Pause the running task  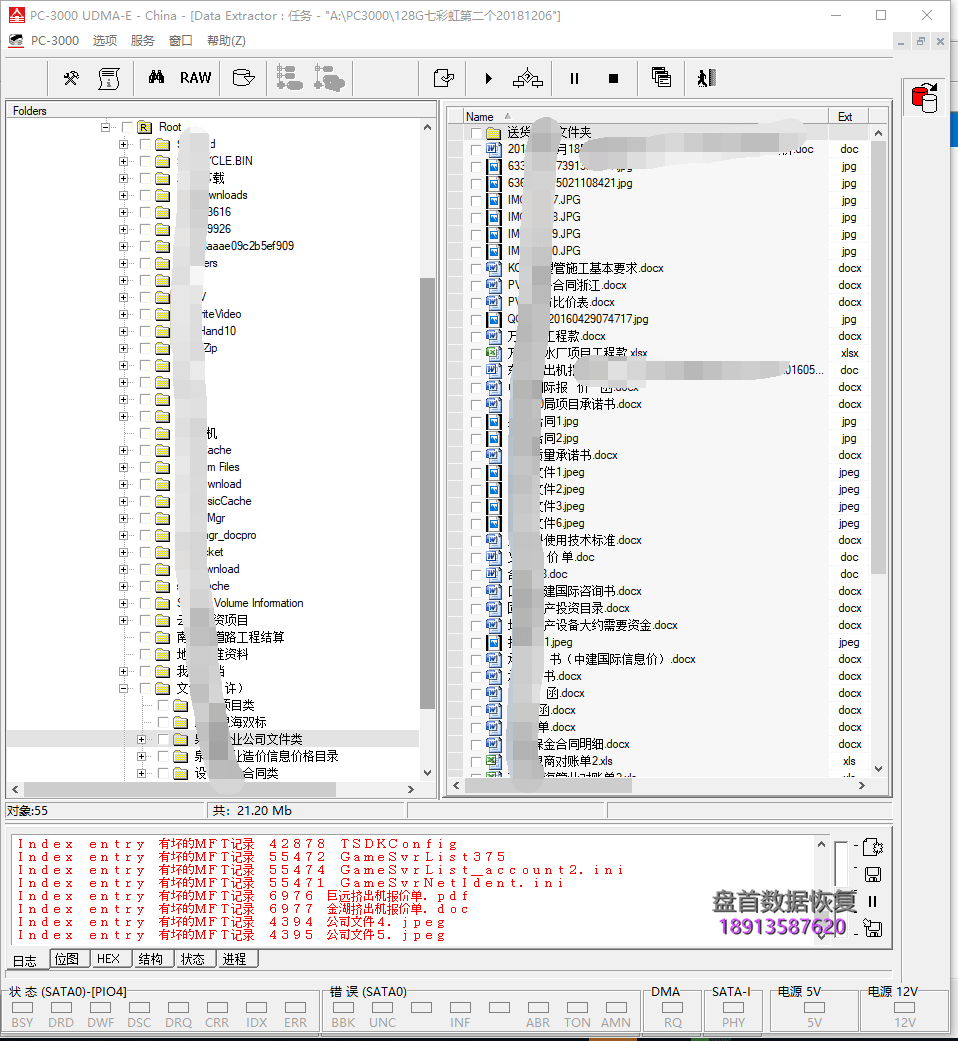pyautogui.click(x=574, y=78)
